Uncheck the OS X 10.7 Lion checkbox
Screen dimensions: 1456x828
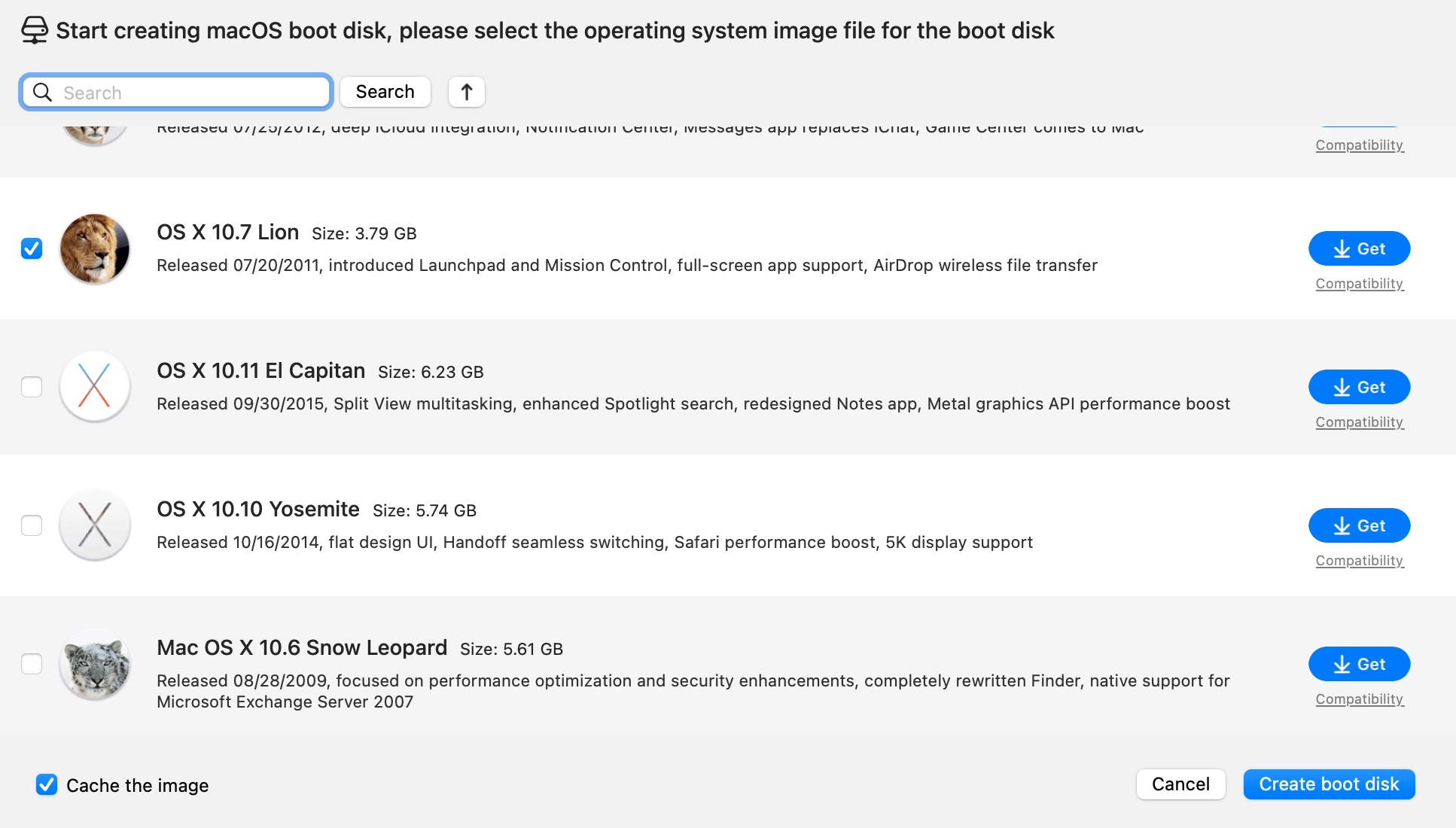coord(32,248)
